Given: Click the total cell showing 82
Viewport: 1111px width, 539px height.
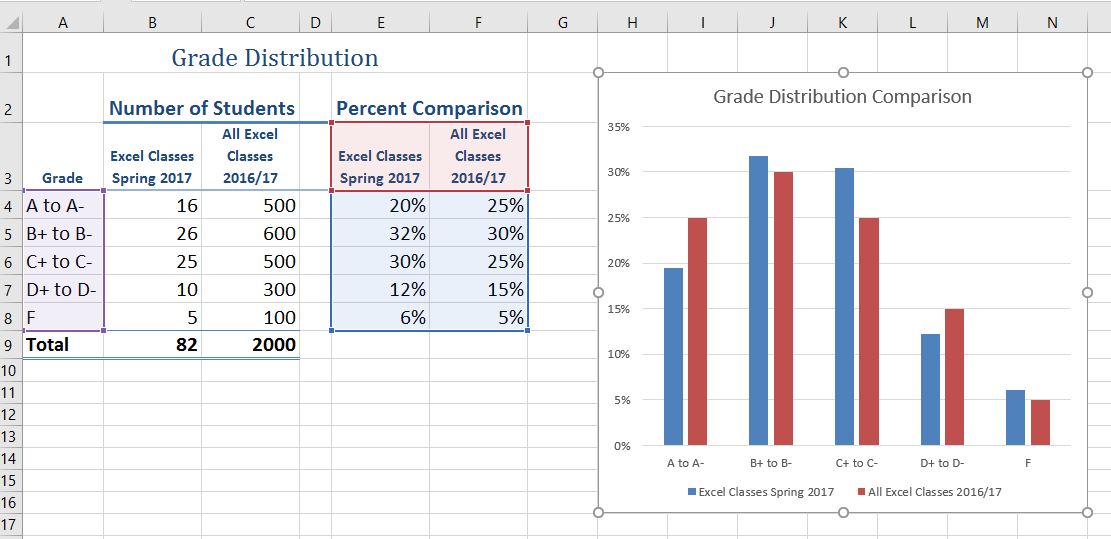Looking at the screenshot, I should coord(152,345).
